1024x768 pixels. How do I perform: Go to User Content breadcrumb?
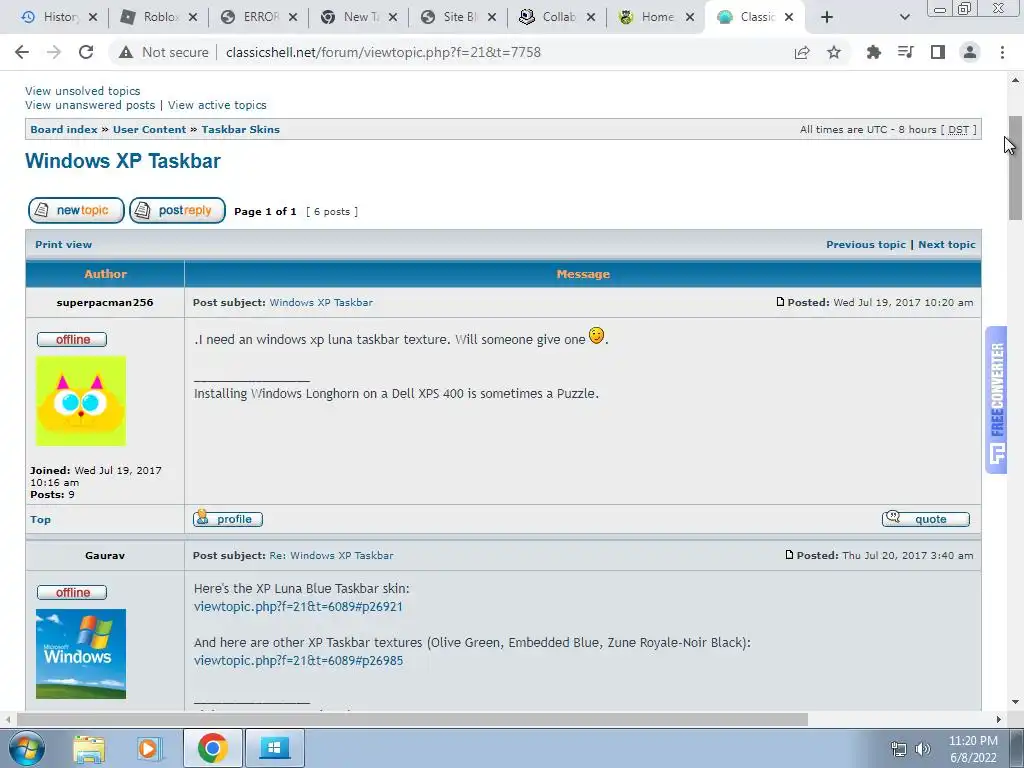pyautogui.click(x=150, y=129)
